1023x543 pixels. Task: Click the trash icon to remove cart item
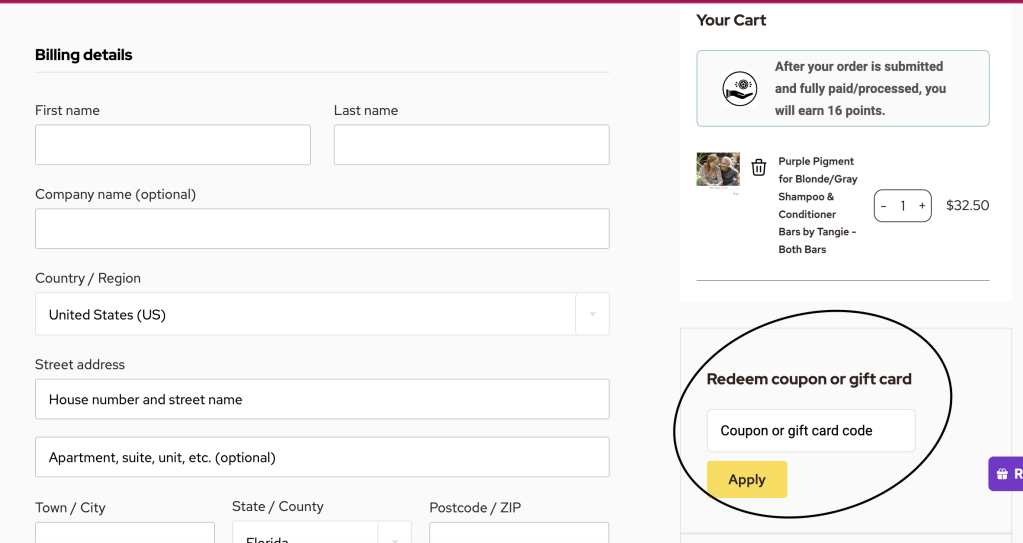point(759,167)
